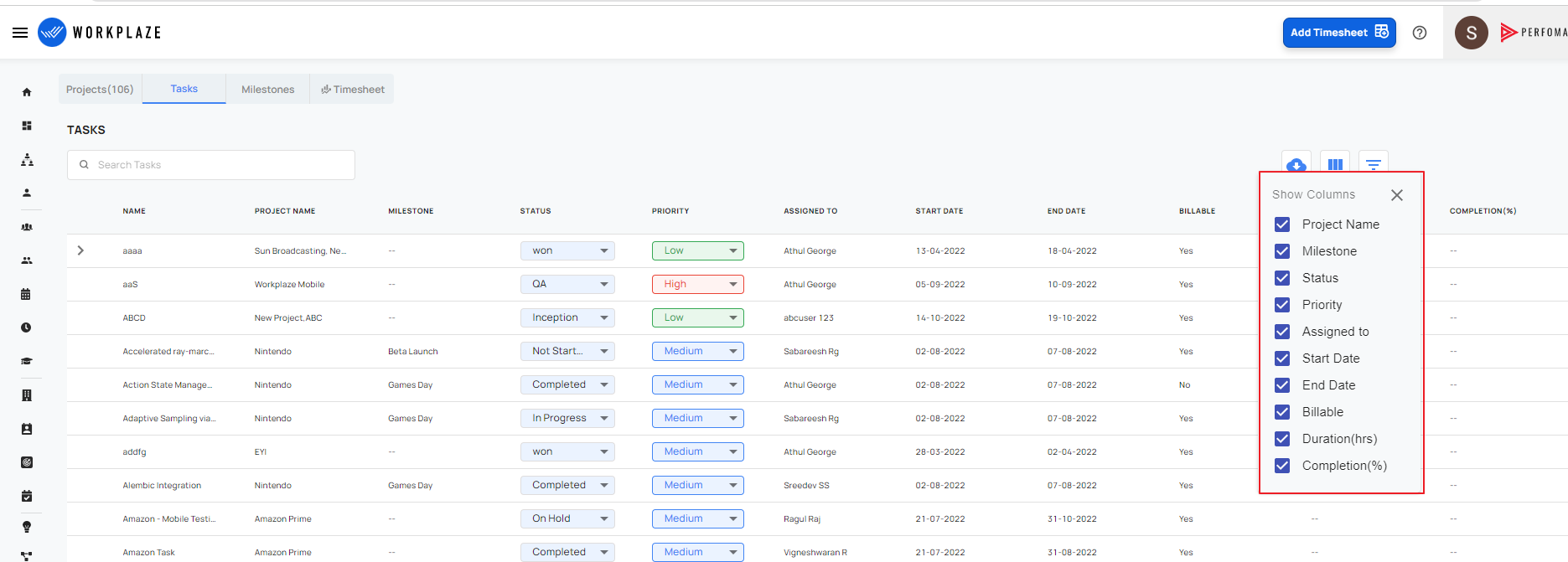This screenshot has height=562, width=1568.
Task: Disable the Billable column checkbox
Action: 1282,412
